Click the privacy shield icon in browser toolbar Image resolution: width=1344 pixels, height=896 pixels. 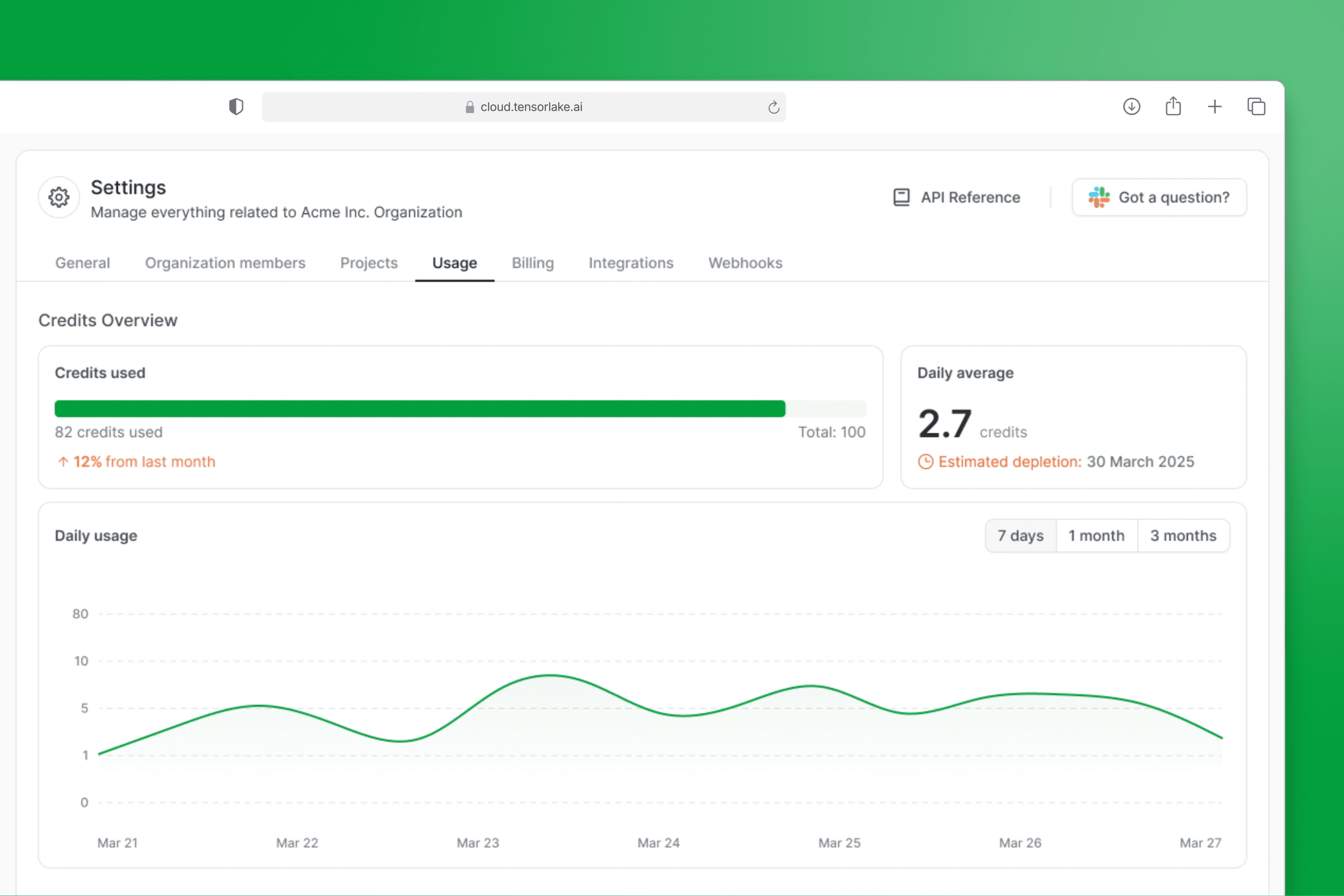click(236, 107)
